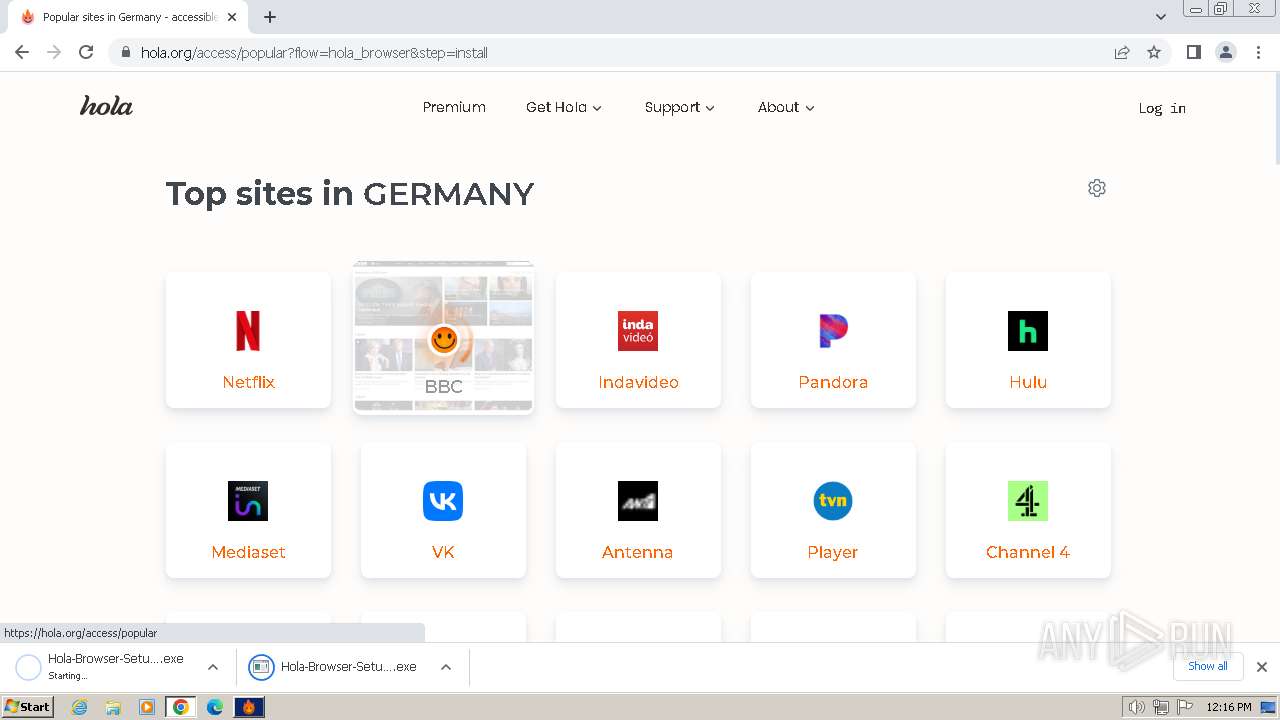Image resolution: width=1280 pixels, height=720 pixels.
Task: Open the volume tray icon
Action: click(1137, 707)
